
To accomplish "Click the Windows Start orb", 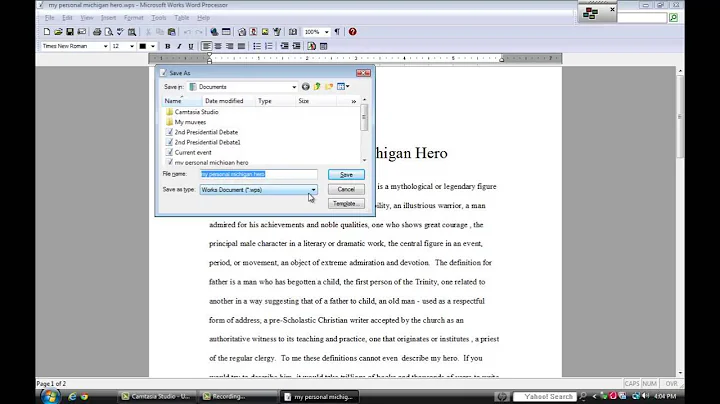I will coord(50,396).
